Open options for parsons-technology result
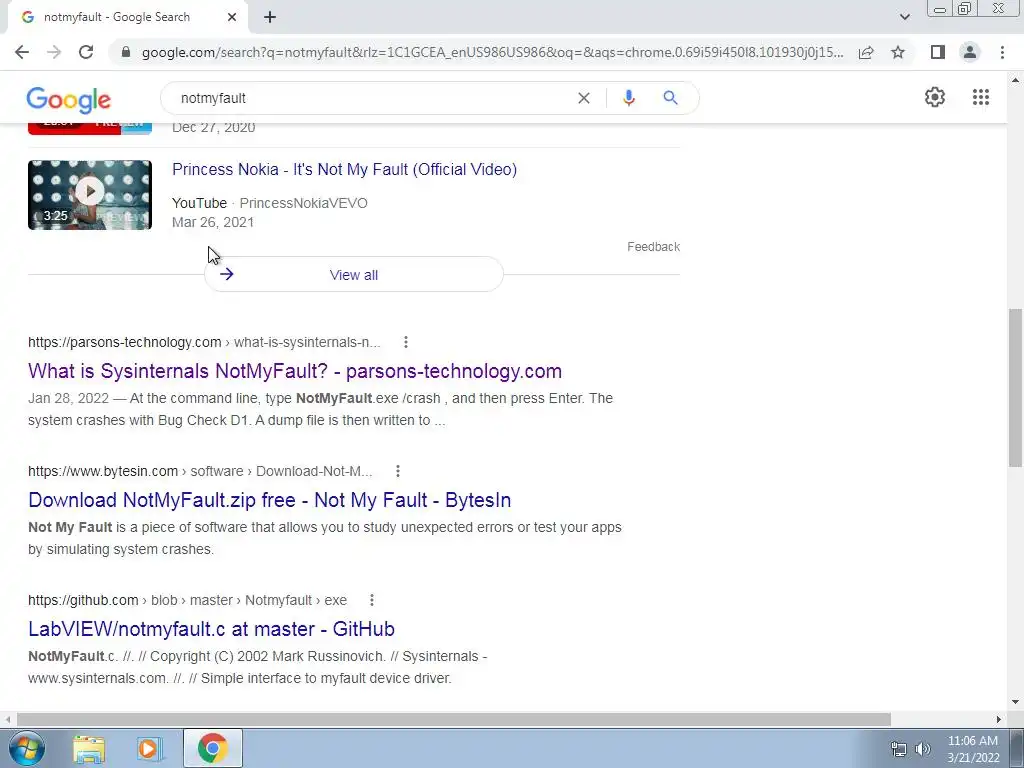 point(406,342)
